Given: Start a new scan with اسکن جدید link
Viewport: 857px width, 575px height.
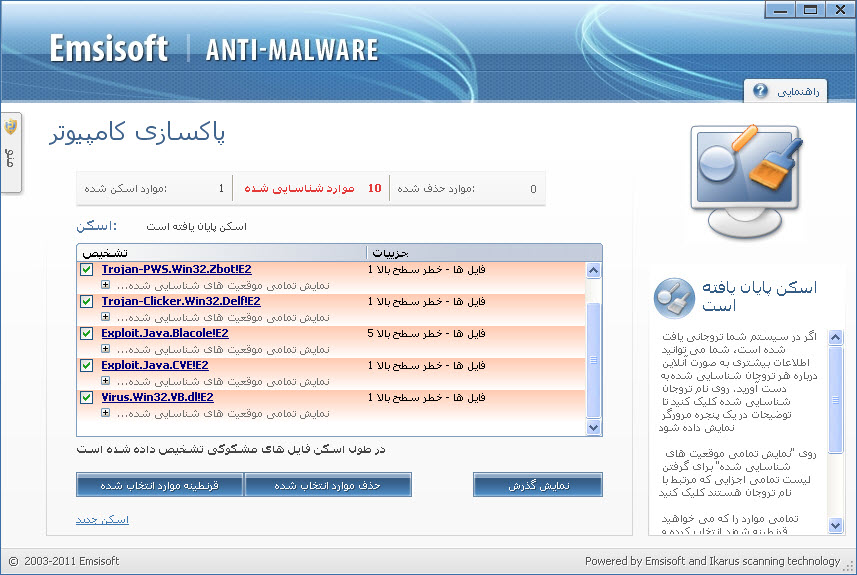Looking at the screenshot, I should tap(102, 519).
